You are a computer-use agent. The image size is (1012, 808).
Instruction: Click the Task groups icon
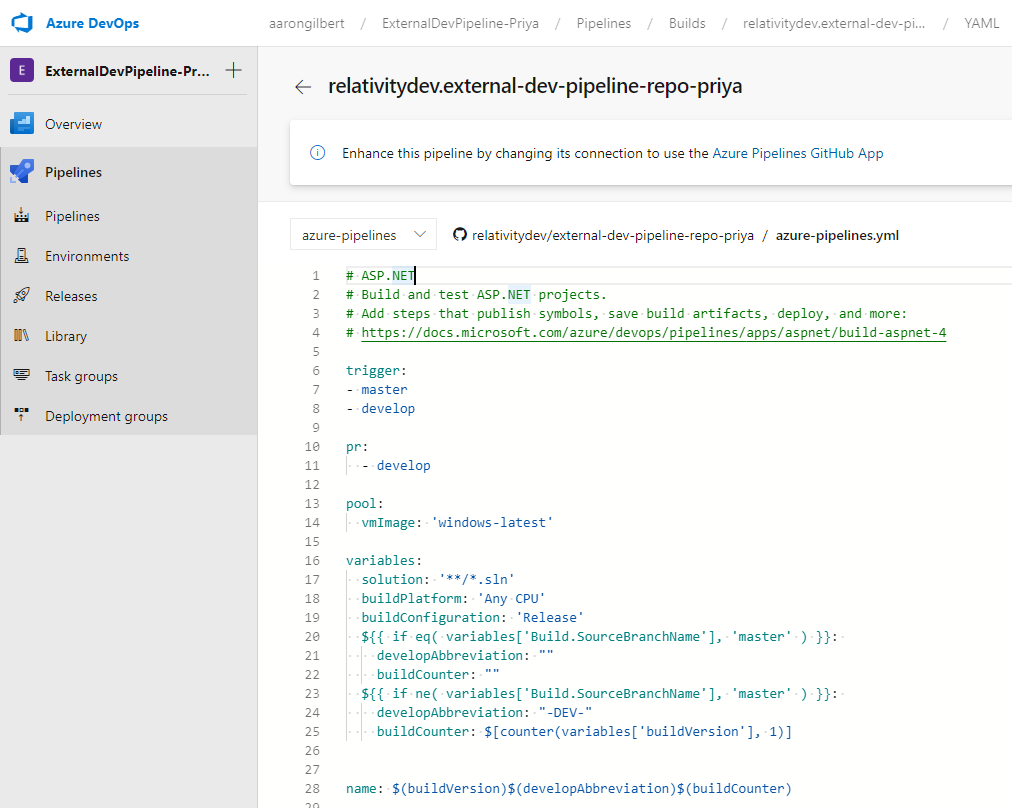22,374
